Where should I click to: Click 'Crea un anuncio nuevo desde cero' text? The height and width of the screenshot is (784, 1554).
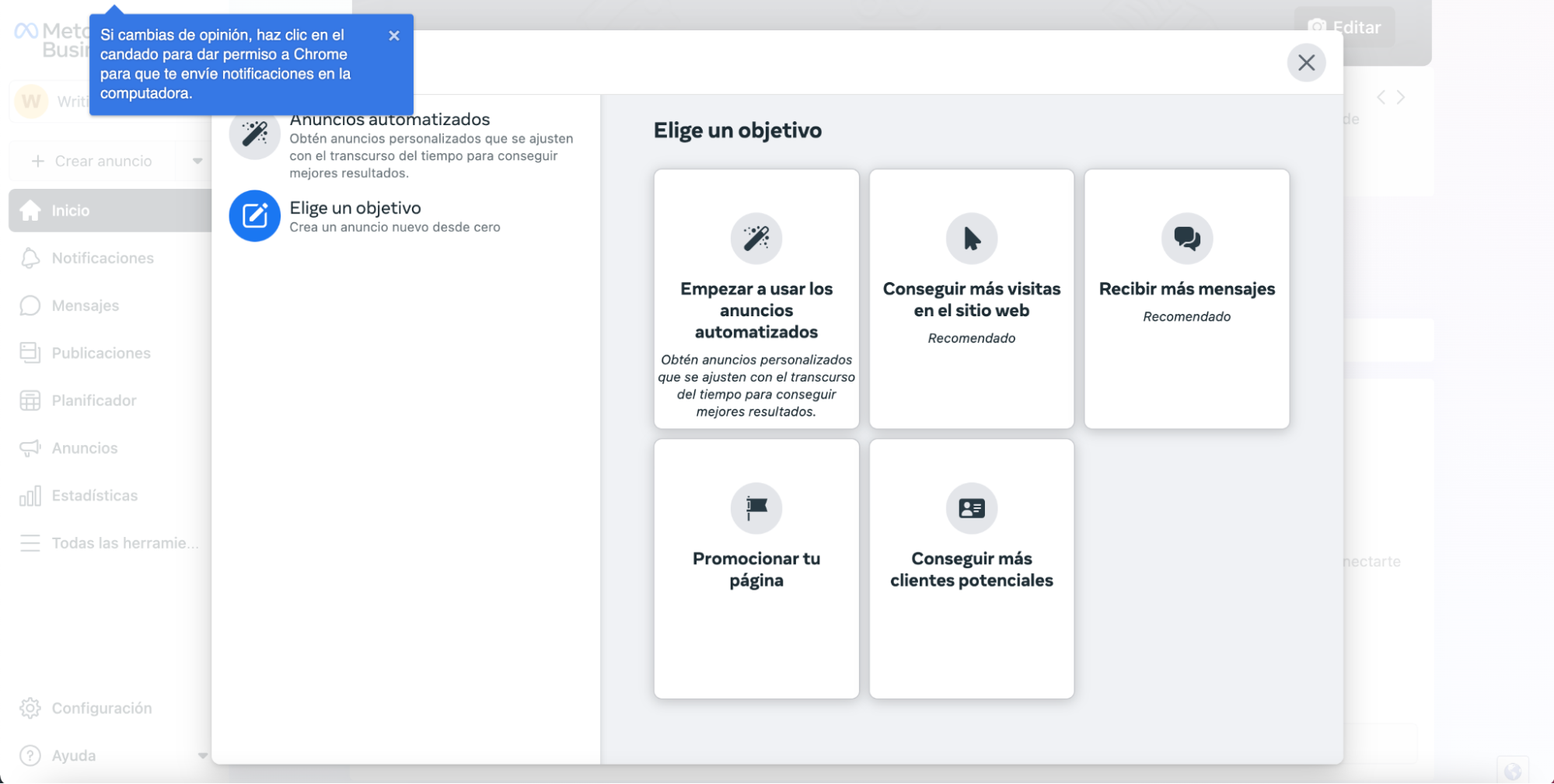click(x=395, y=227)
